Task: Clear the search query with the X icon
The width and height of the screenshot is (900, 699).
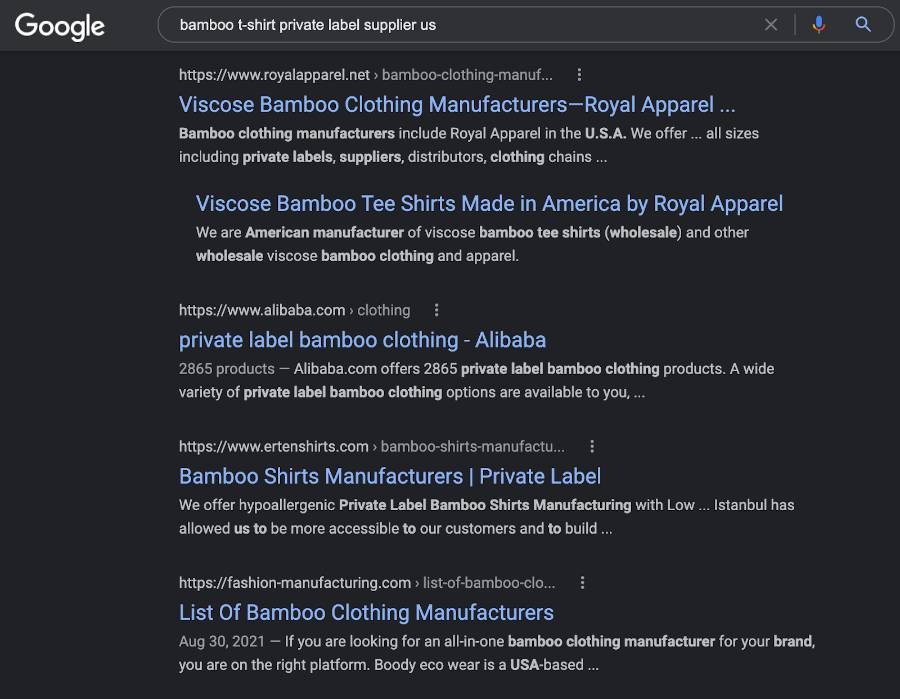Action: 771,25
